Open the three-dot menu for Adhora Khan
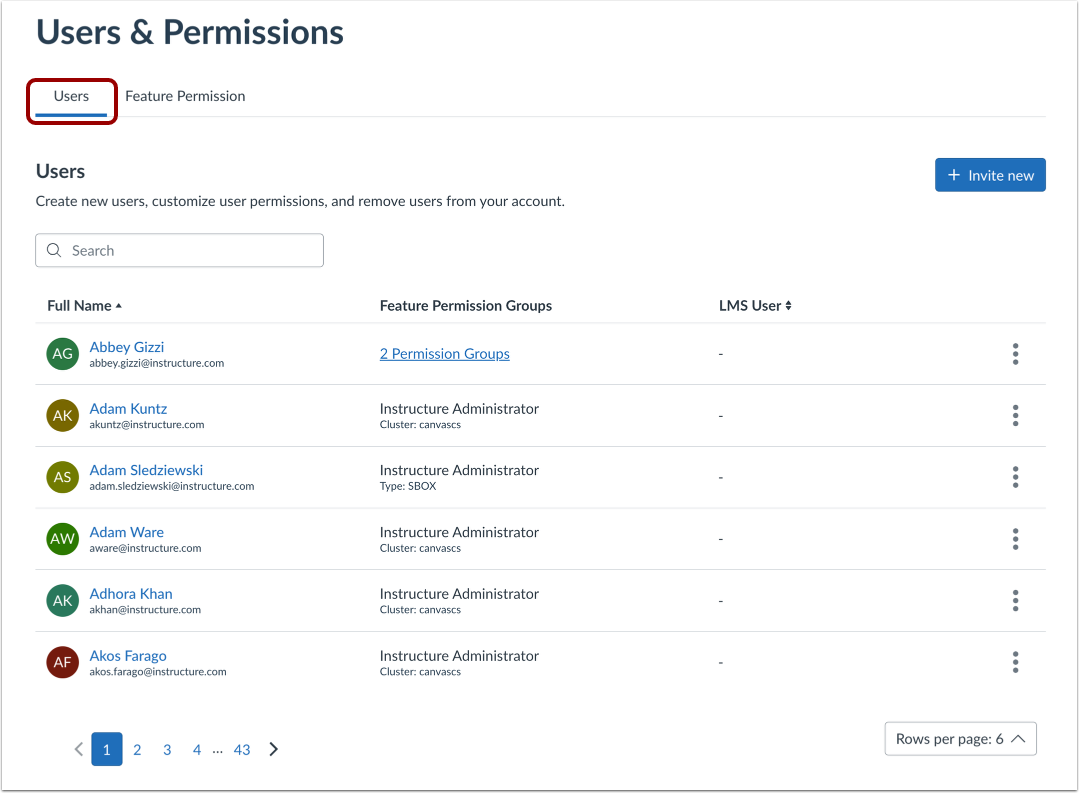1079x793 pixels. point(1015,600)
